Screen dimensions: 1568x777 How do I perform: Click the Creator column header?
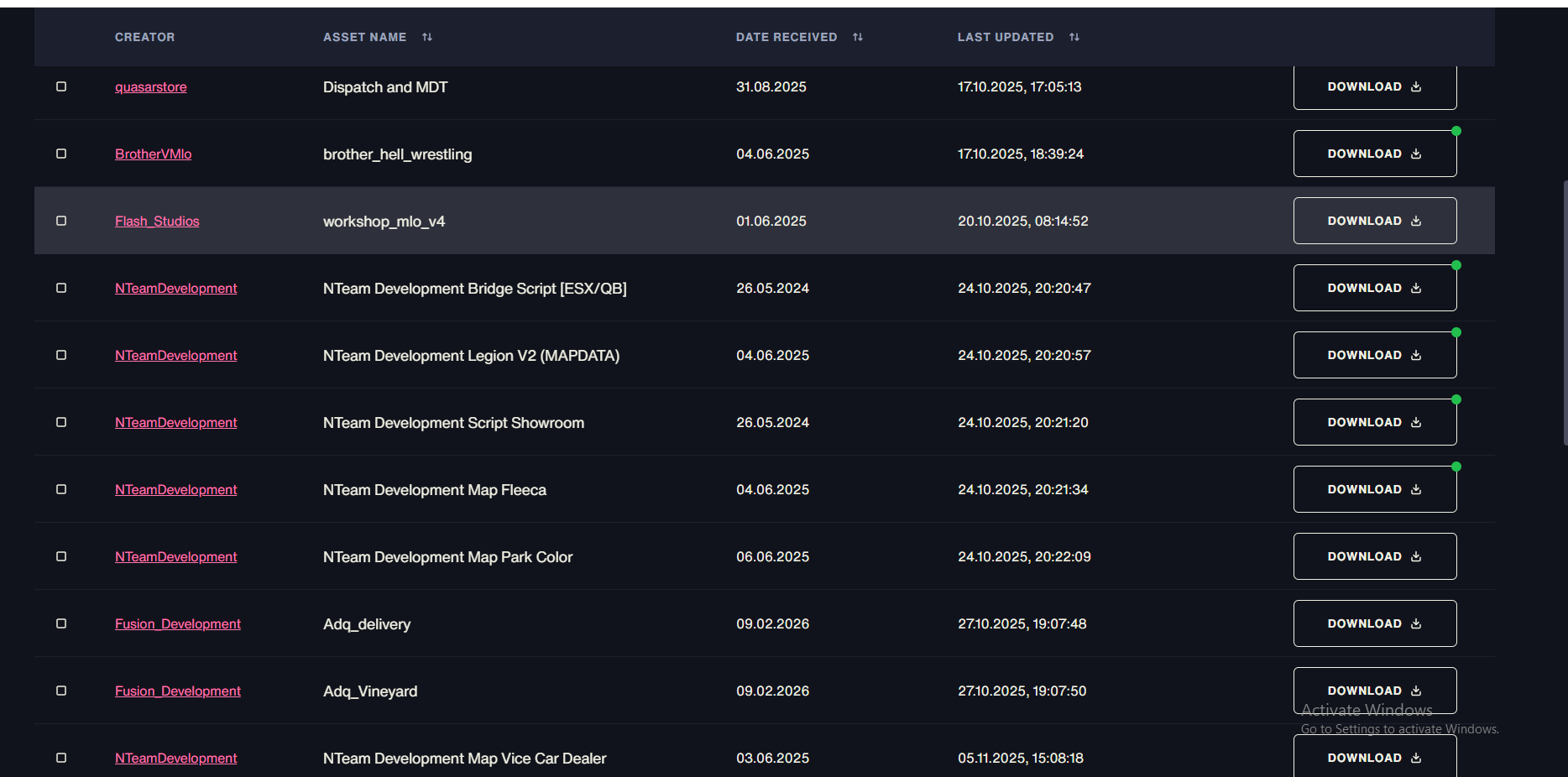click(x=145, y=37)
